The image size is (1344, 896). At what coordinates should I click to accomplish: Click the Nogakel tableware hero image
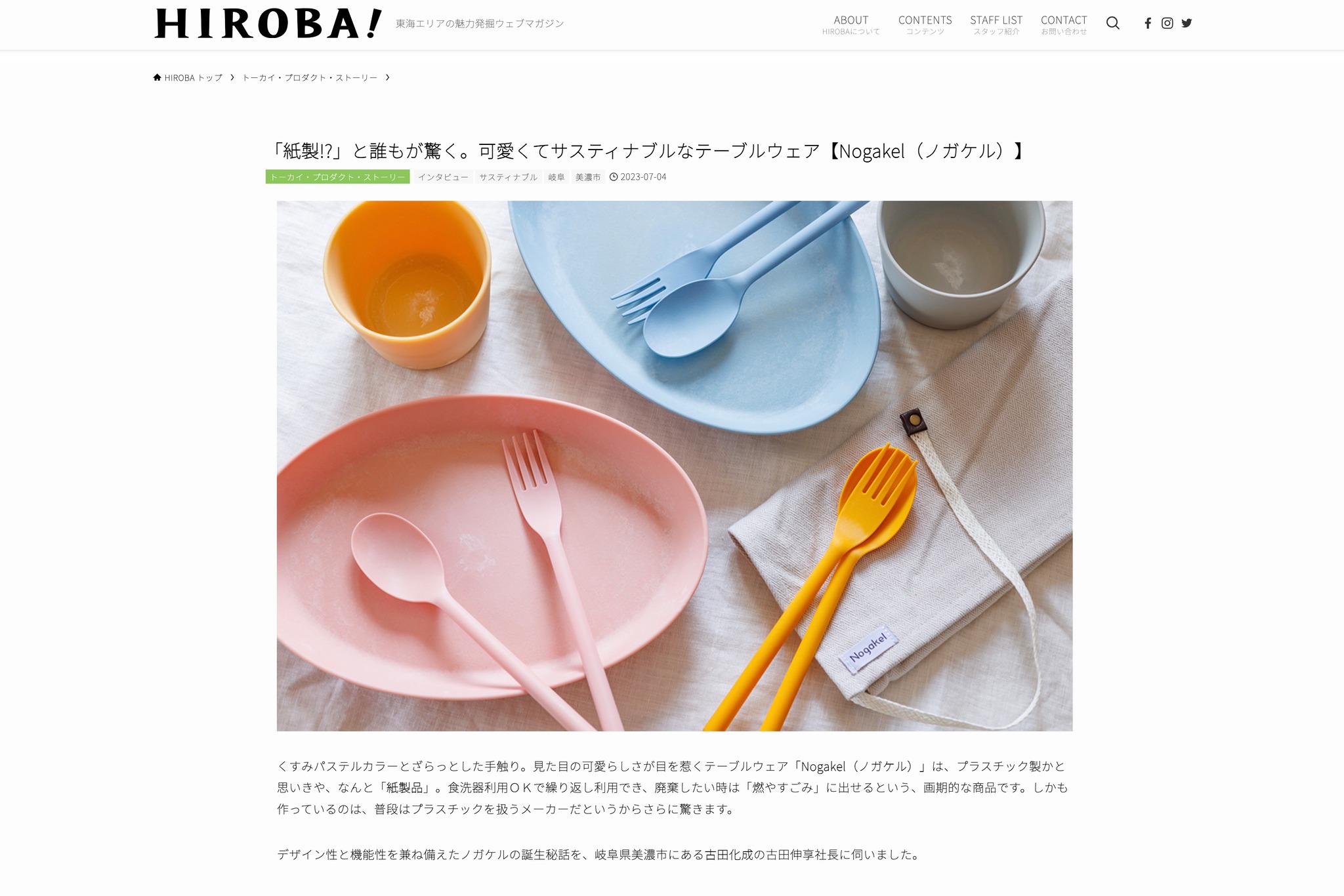[675, 466]
